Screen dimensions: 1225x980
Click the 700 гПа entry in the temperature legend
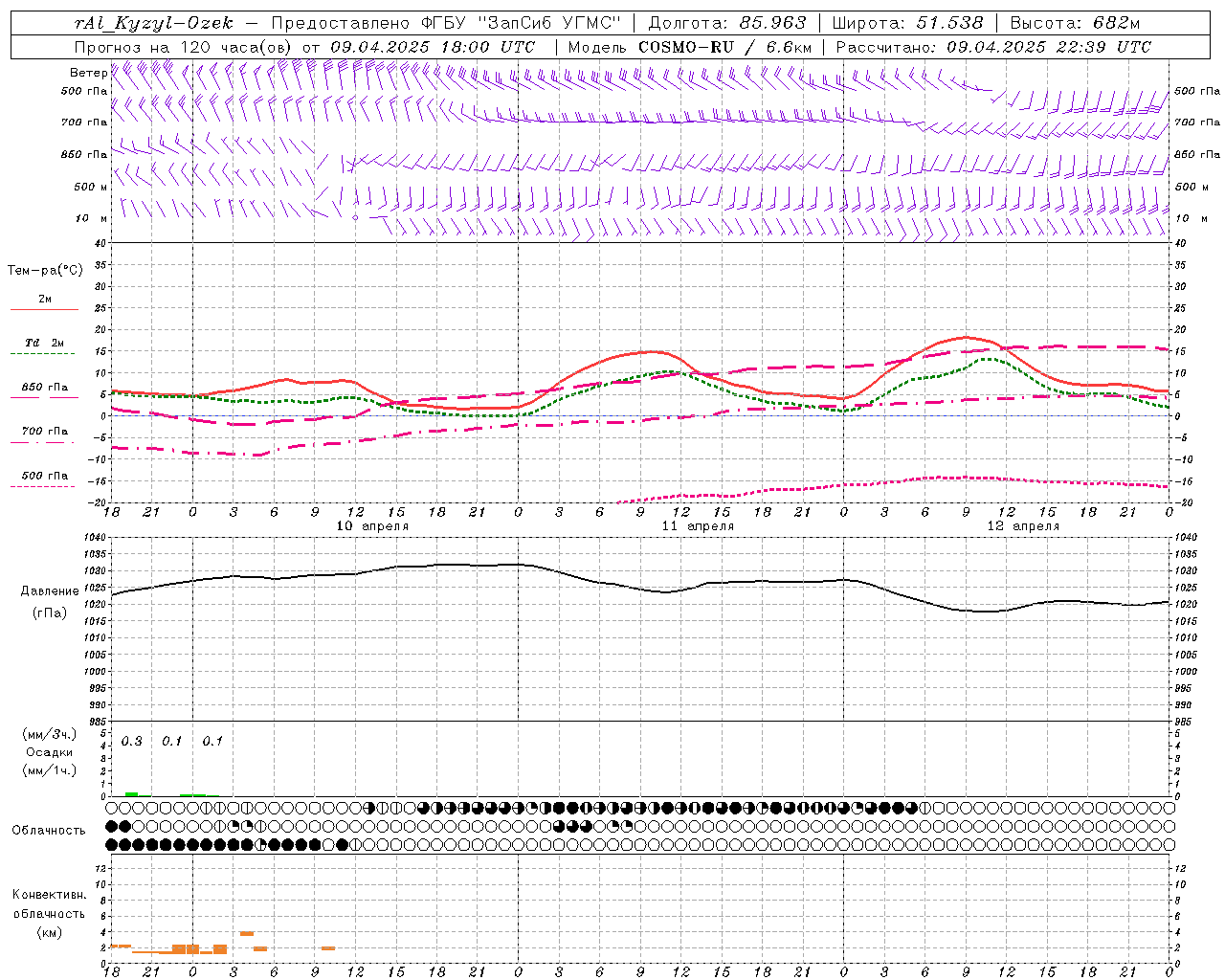45,432
